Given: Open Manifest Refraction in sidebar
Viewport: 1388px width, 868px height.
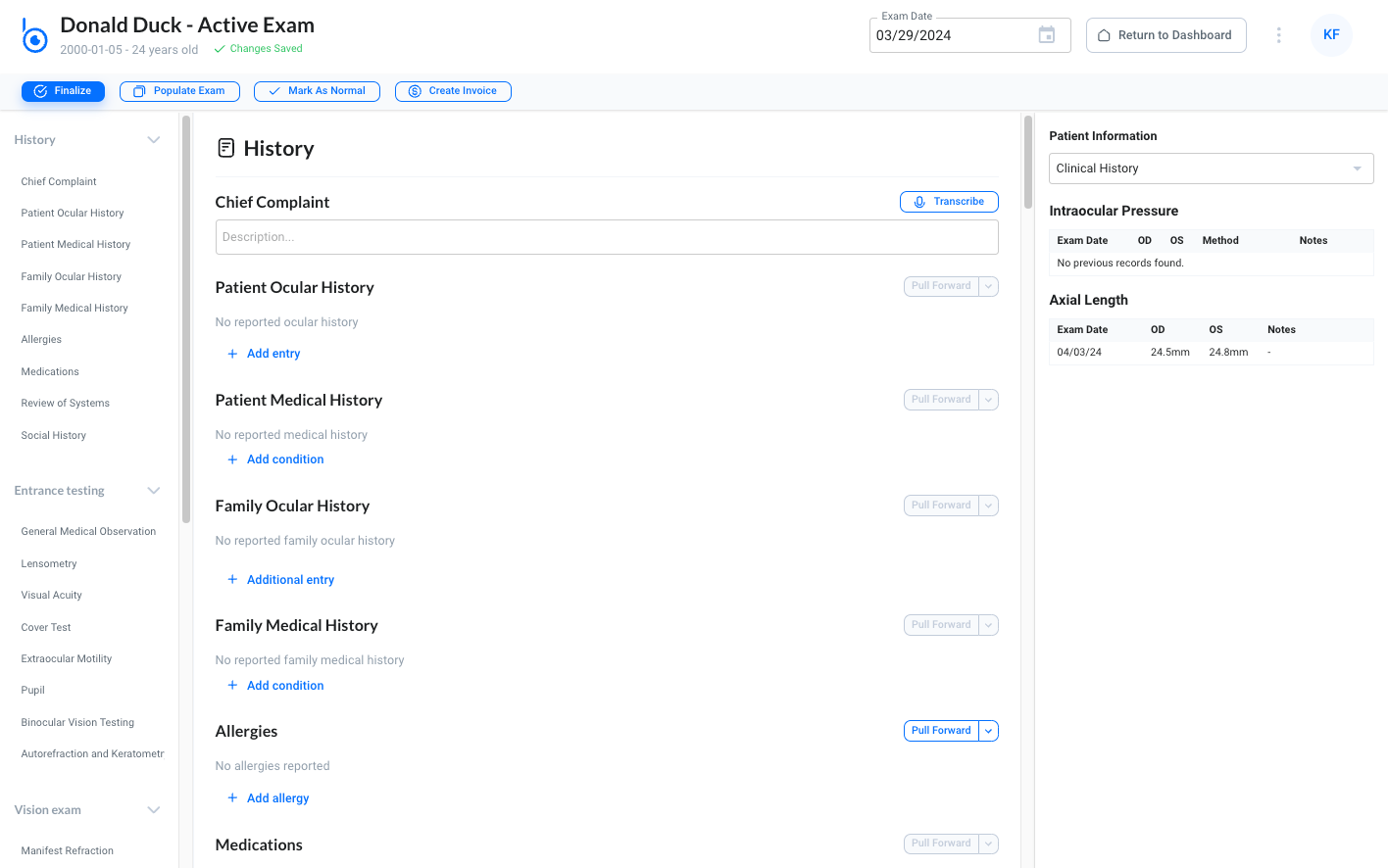Looking at the screenshot, I should point(68,850).
